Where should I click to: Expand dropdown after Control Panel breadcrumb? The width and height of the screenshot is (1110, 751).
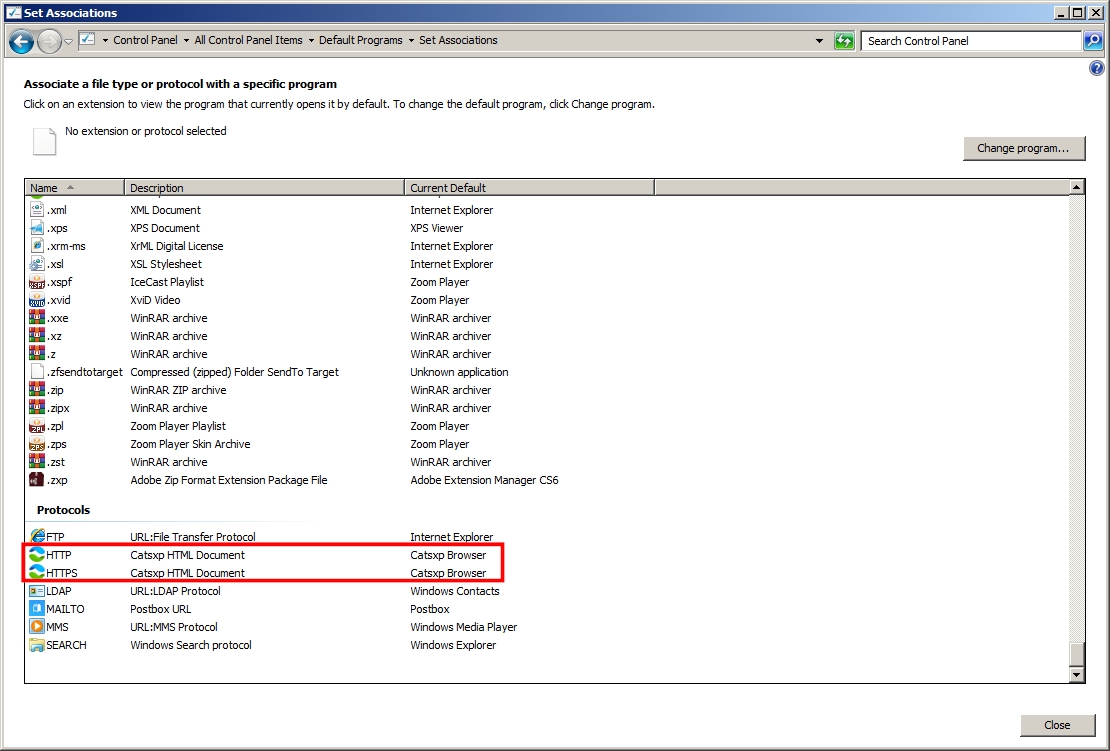186,41
